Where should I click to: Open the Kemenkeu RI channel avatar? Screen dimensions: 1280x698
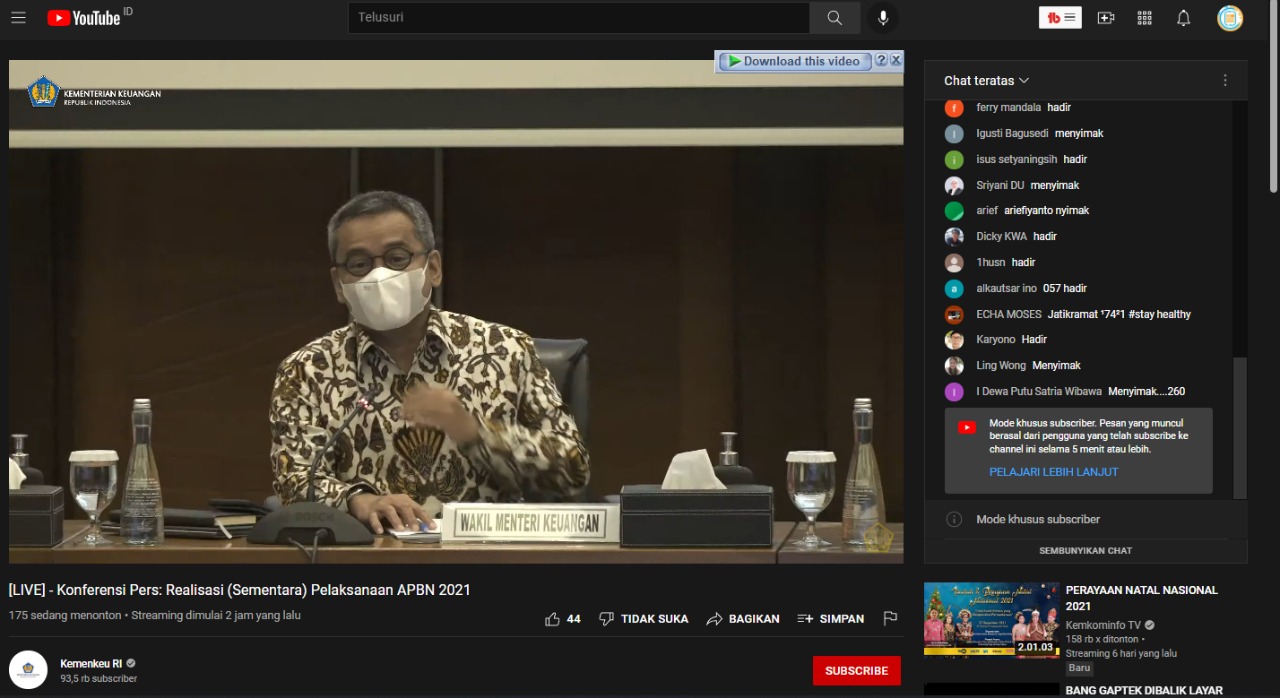pyautogui.click(x=28, y=670)
